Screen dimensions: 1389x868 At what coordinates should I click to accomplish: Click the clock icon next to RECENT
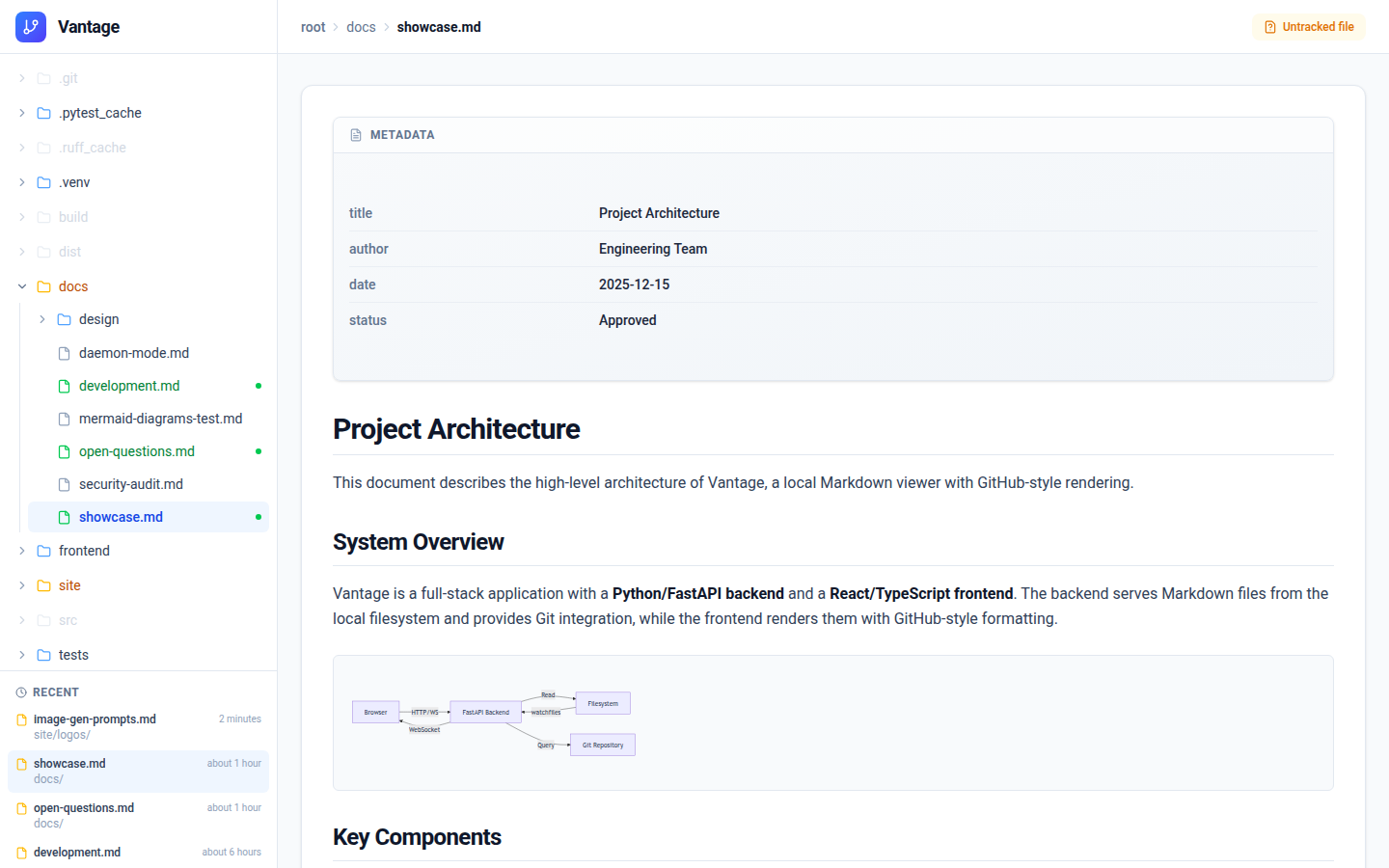[x=21, y=692]
